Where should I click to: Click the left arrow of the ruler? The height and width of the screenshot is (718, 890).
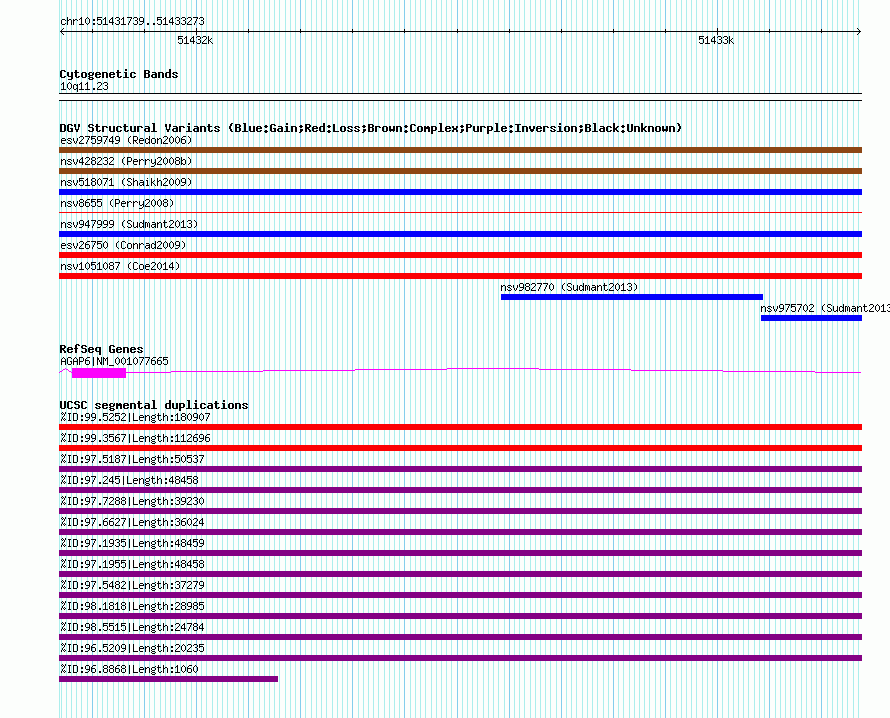tap(62, 32)
